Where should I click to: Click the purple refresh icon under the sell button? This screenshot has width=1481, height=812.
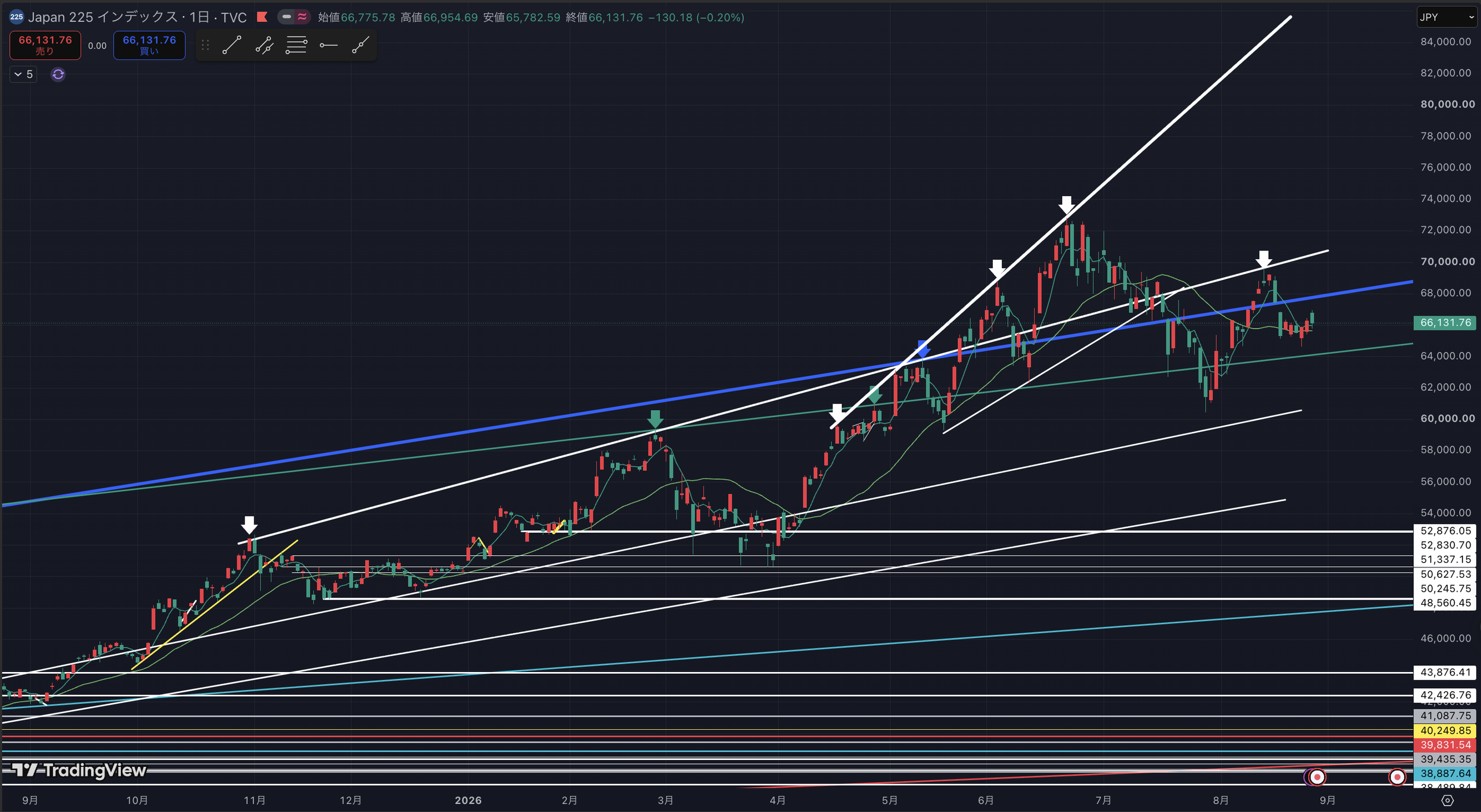(x=58, y=75)
